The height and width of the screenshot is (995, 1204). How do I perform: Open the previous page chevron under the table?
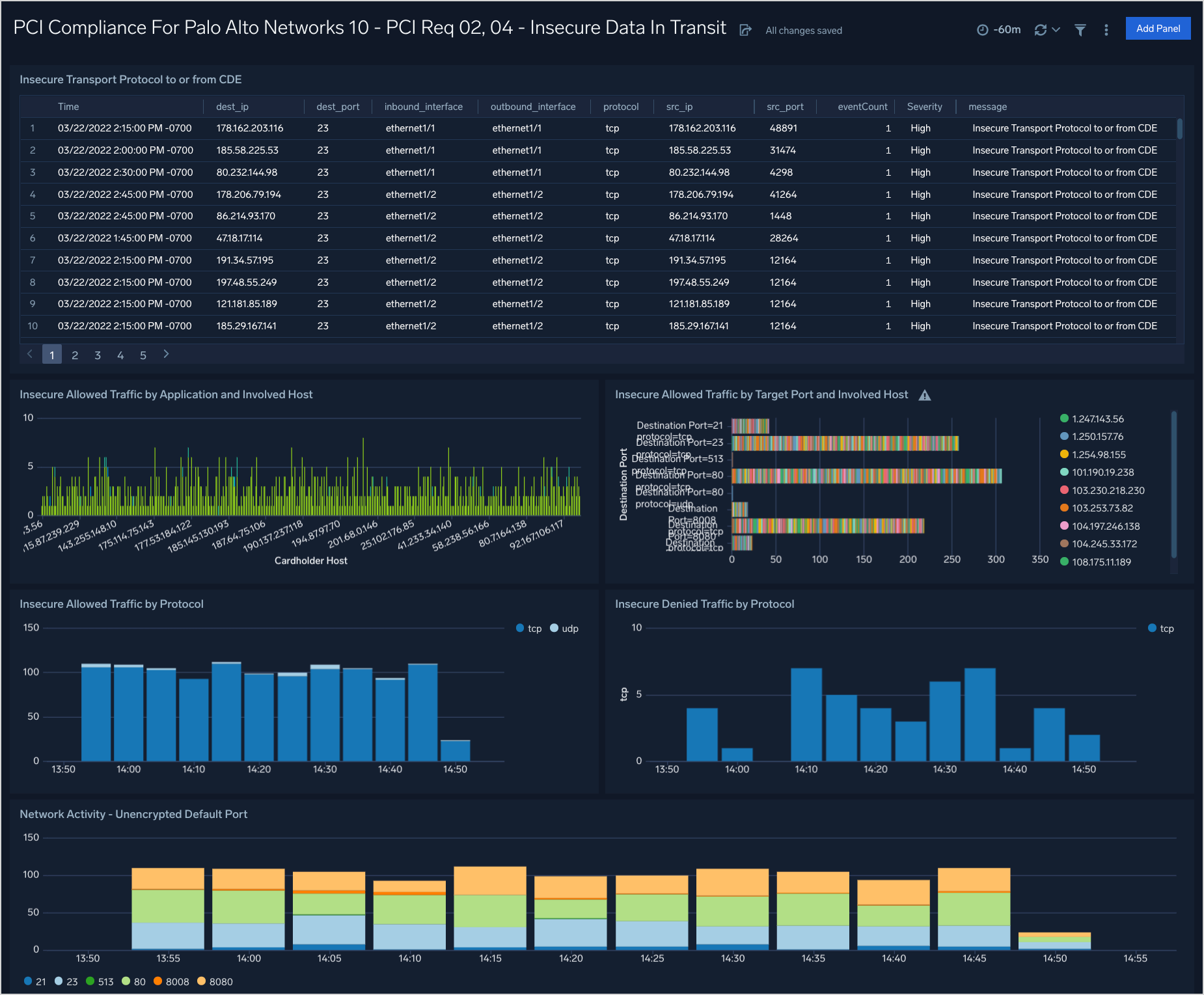[30, 354]
